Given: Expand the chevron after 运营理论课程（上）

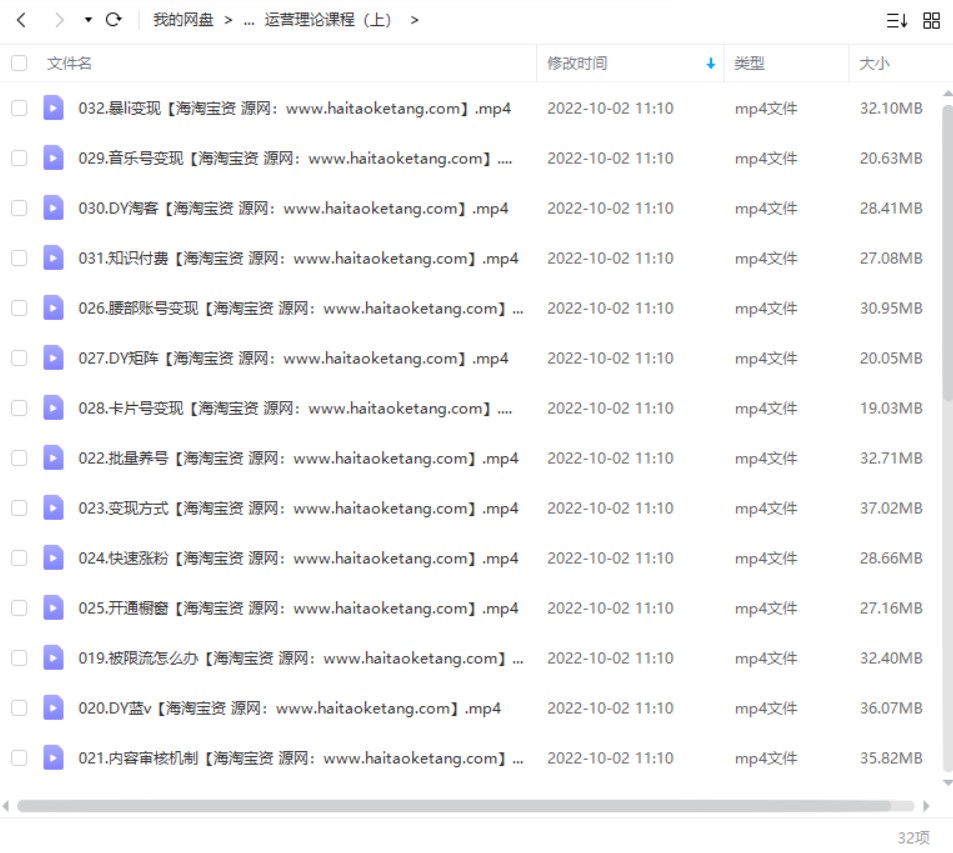Looking at the screenshot, I should coord(415,20).
